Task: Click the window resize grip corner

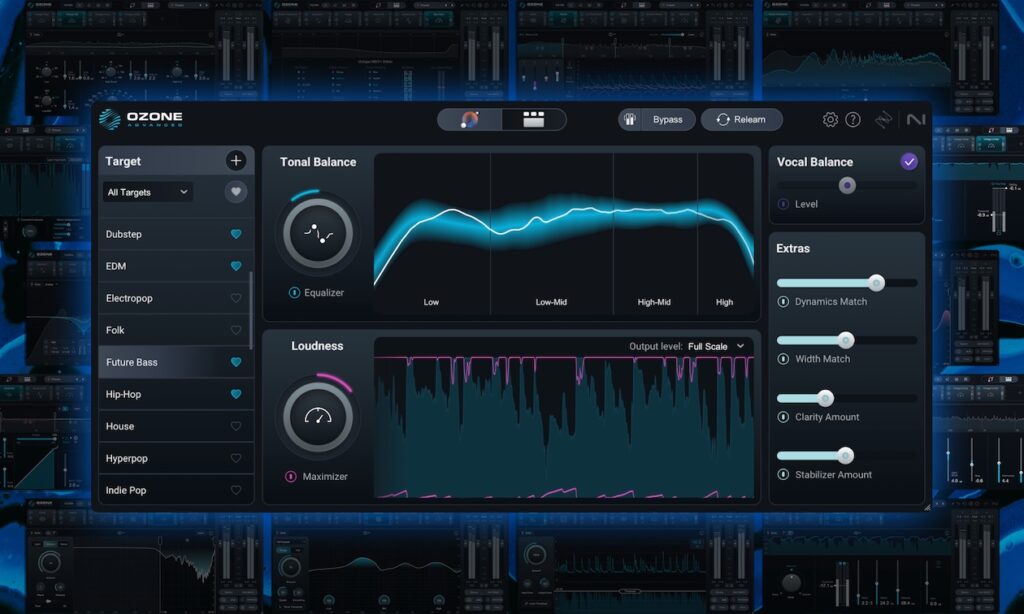Action: [927, 507]
